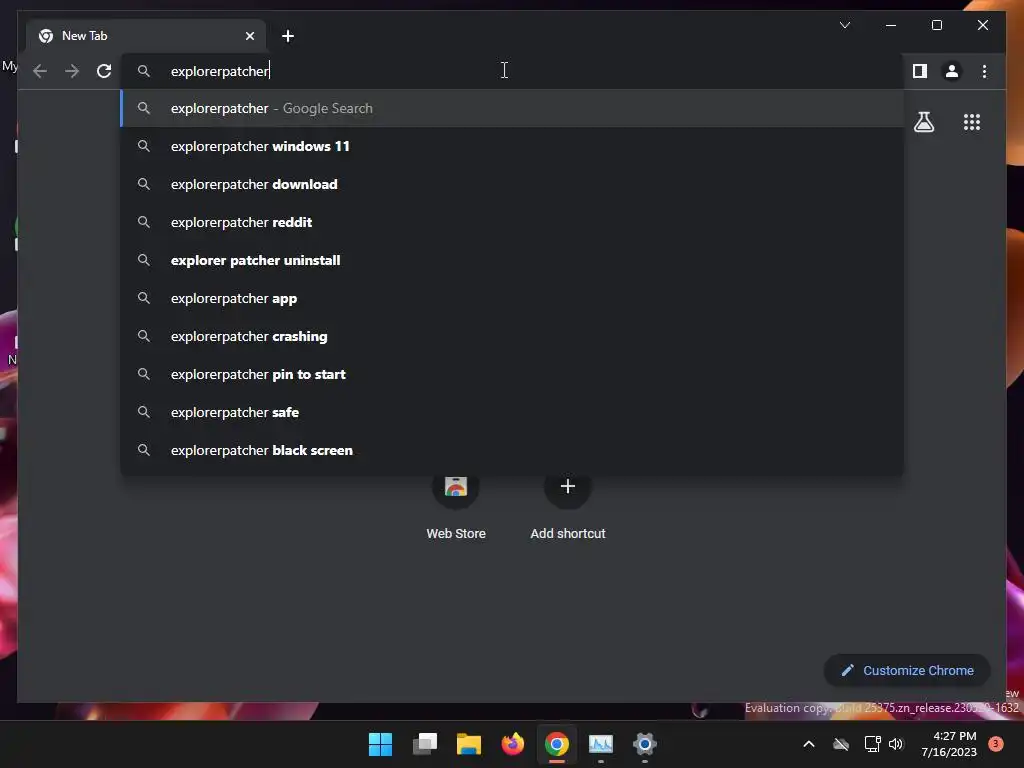Close the New Tab tab

pos(249,36)
